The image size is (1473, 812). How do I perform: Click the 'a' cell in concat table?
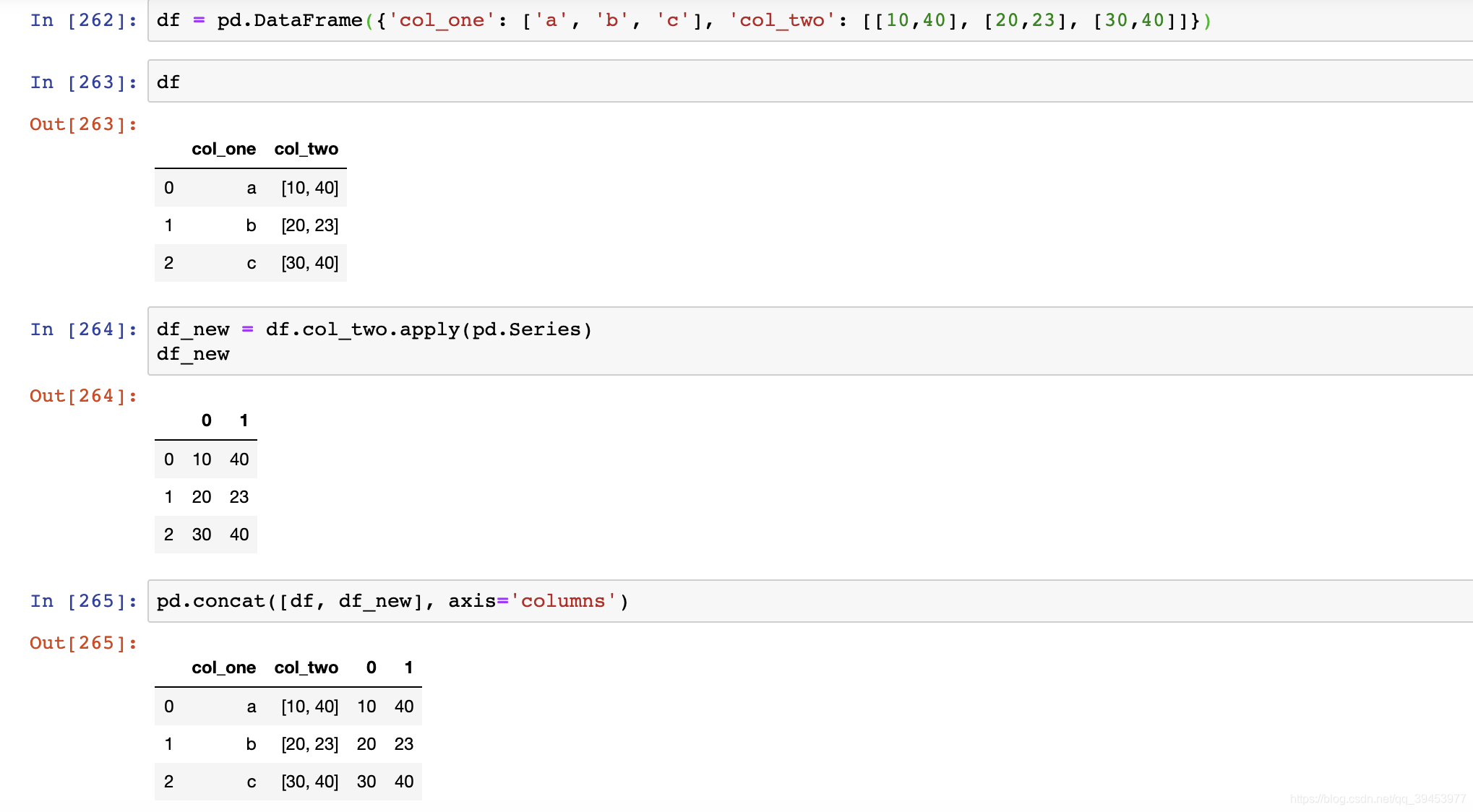[x=251, y=707]
